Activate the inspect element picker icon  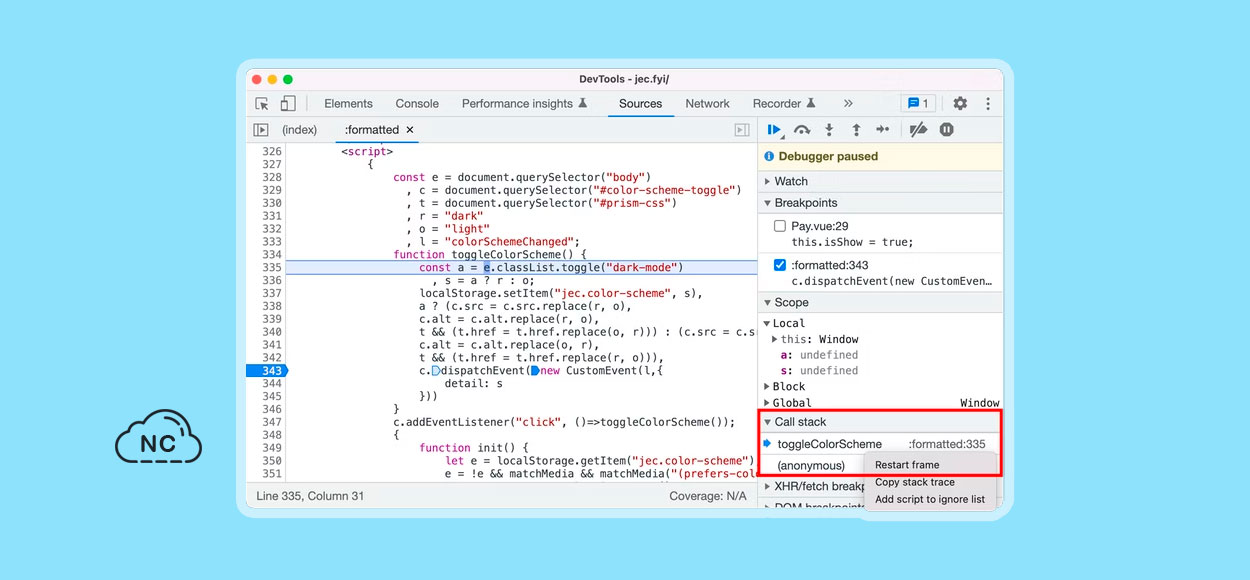[262, 104]
